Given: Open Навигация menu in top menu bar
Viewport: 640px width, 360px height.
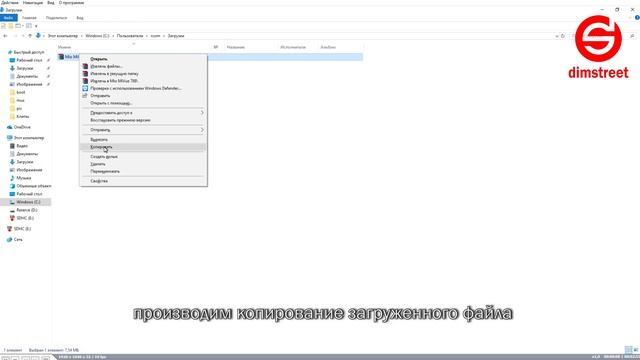Looking at the screenshot, I should (33, 3).
